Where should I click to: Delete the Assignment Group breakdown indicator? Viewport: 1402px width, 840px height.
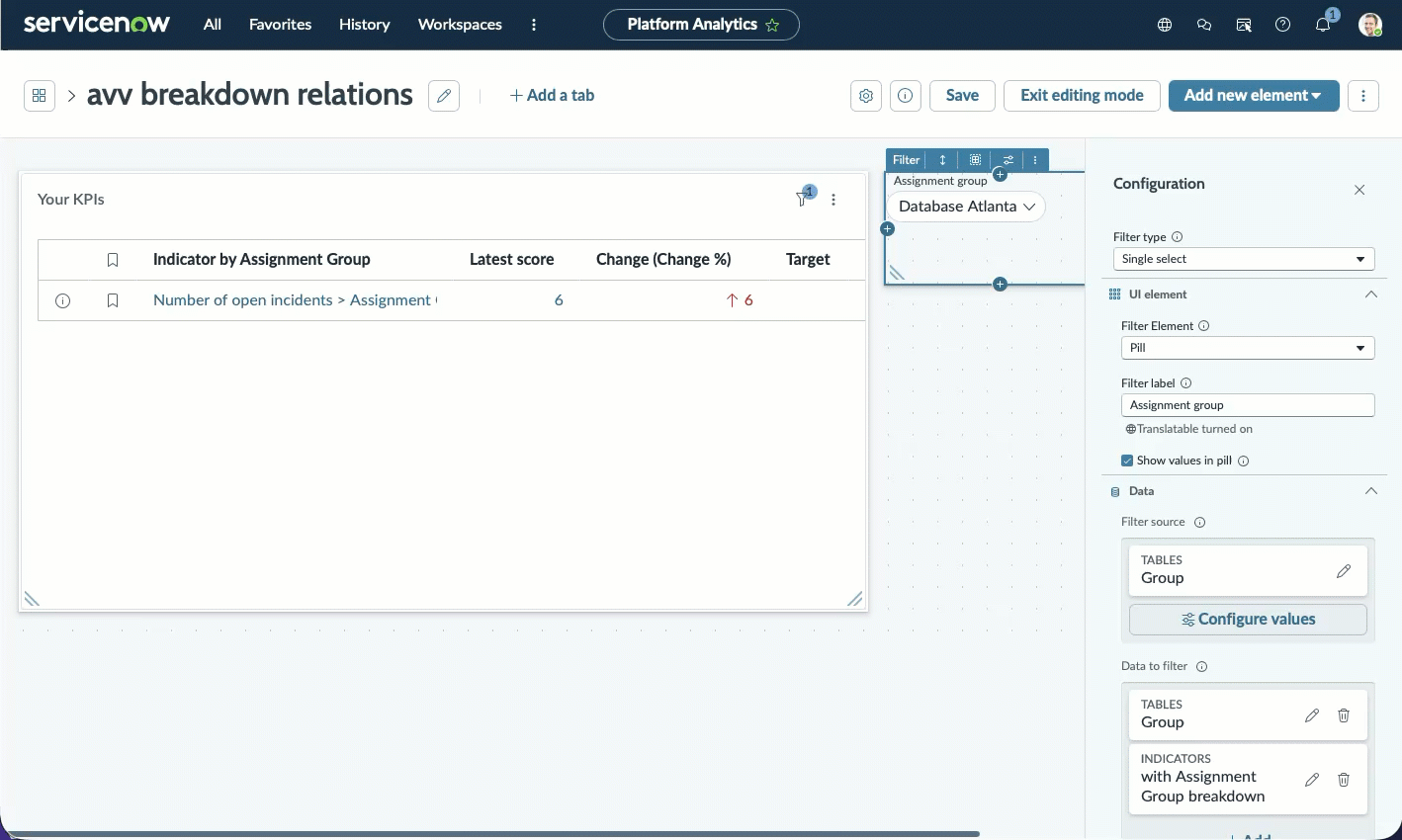(x=1344, y=780)
